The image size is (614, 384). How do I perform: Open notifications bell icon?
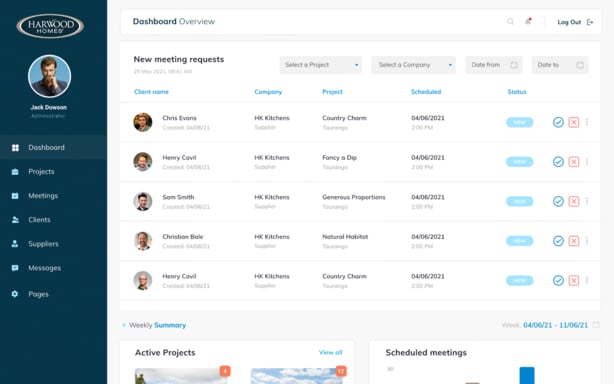click(528, 22)
